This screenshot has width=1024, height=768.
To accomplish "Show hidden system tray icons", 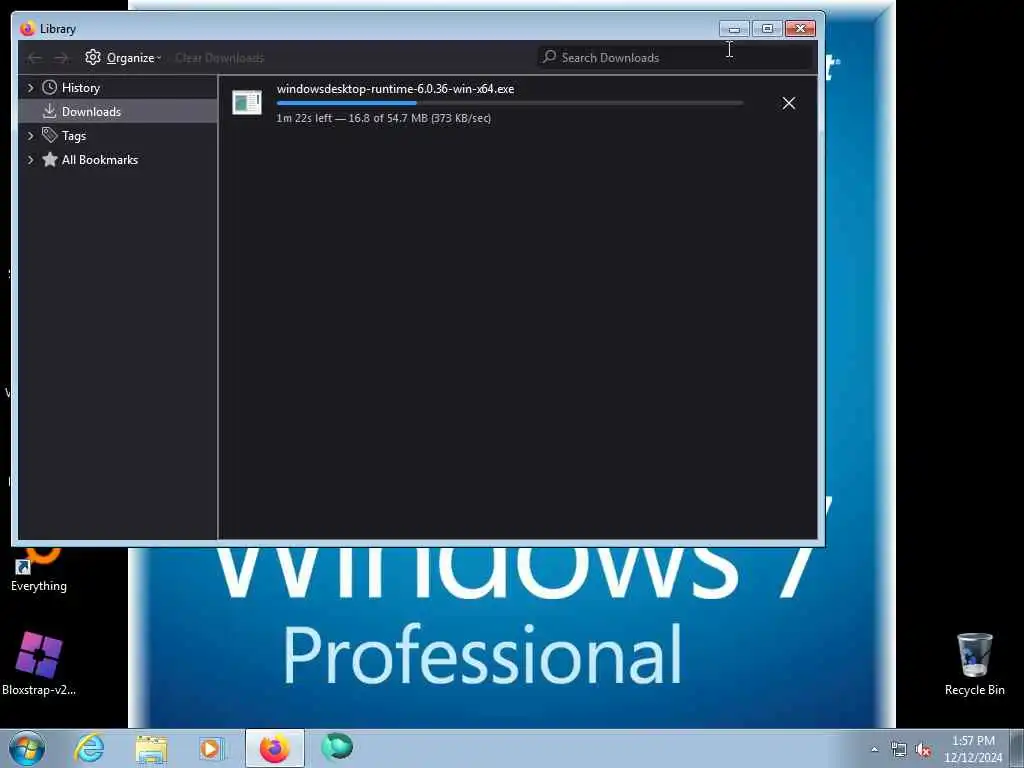I will pos(874,750).
